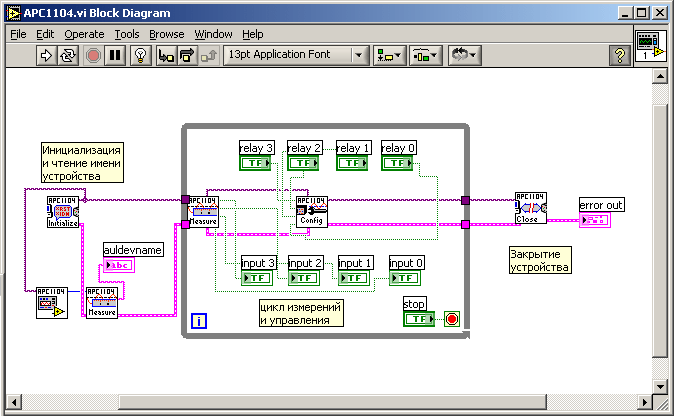Select the APC1104 Initialize VI node
The width and height of the screenshot is (674, 416).
coord(63,212)
